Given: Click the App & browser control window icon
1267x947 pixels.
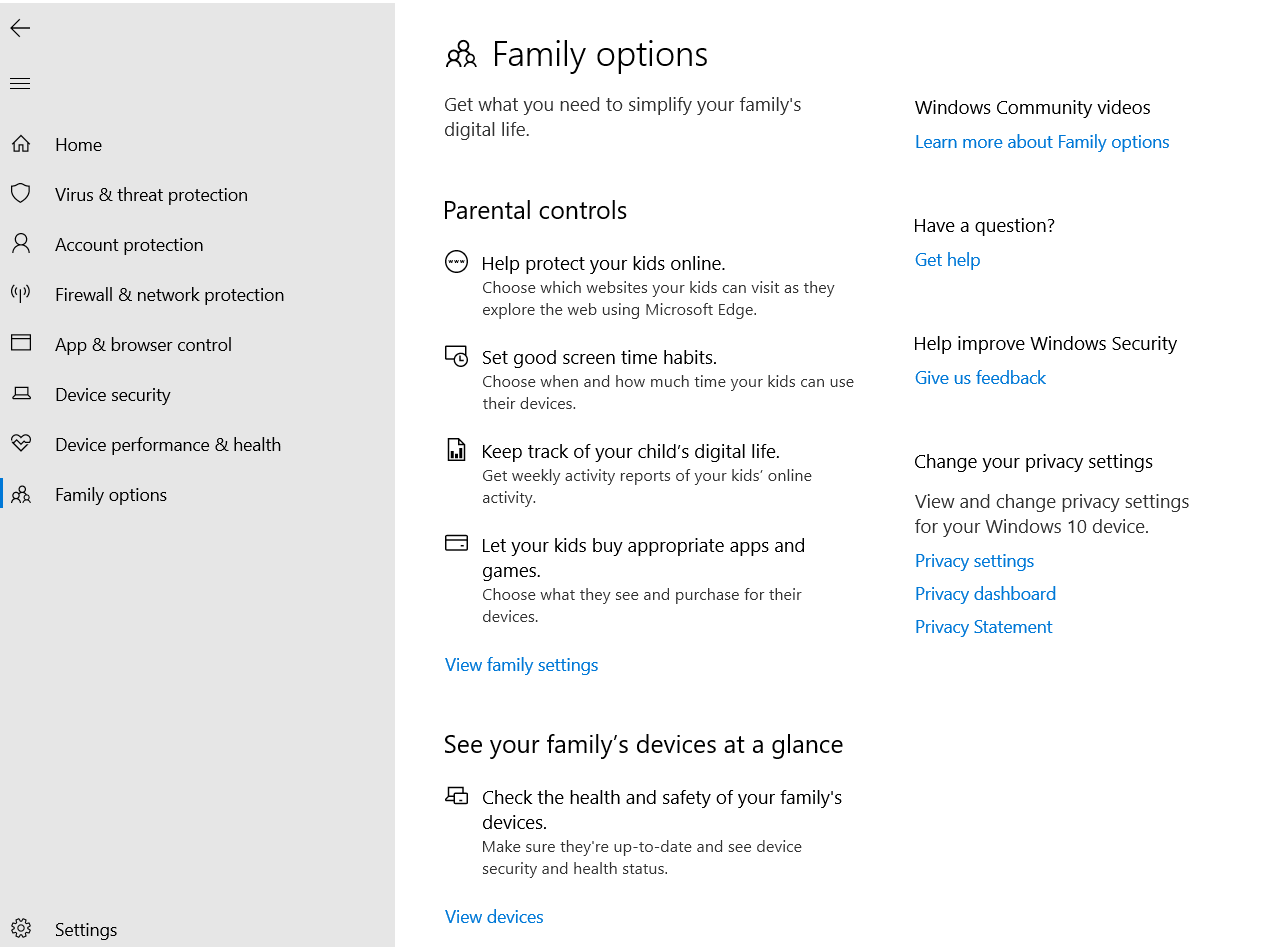Looking at the screenshot, I should (x=21, y=344).
